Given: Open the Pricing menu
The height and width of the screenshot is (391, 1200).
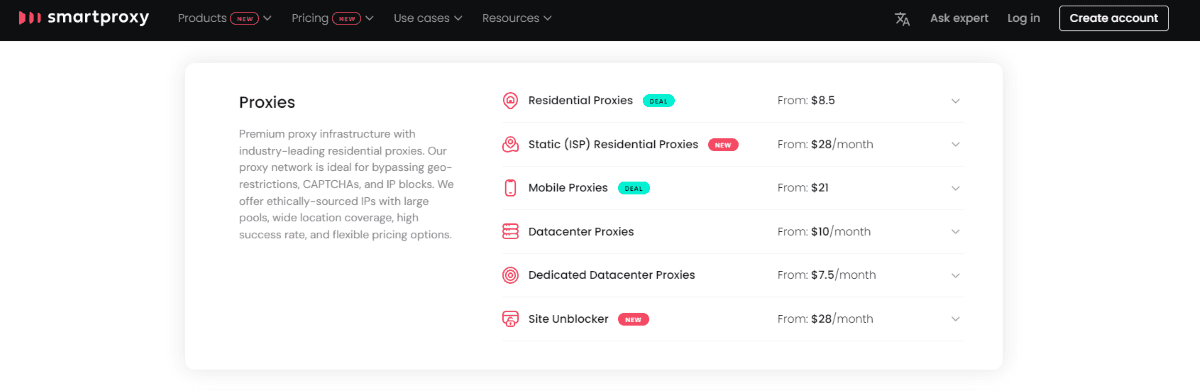Looking at the screenshot, I should [333, 18].
